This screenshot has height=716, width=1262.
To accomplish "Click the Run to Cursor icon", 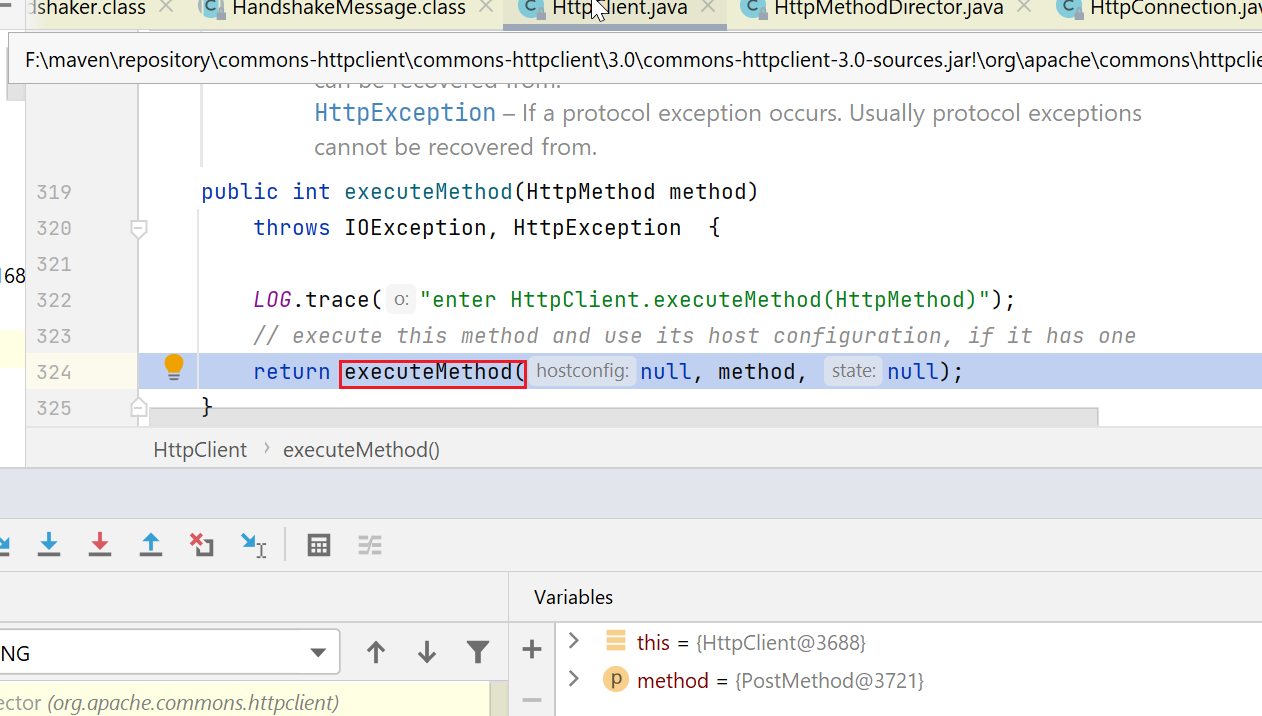I will (x=254, y=545).
